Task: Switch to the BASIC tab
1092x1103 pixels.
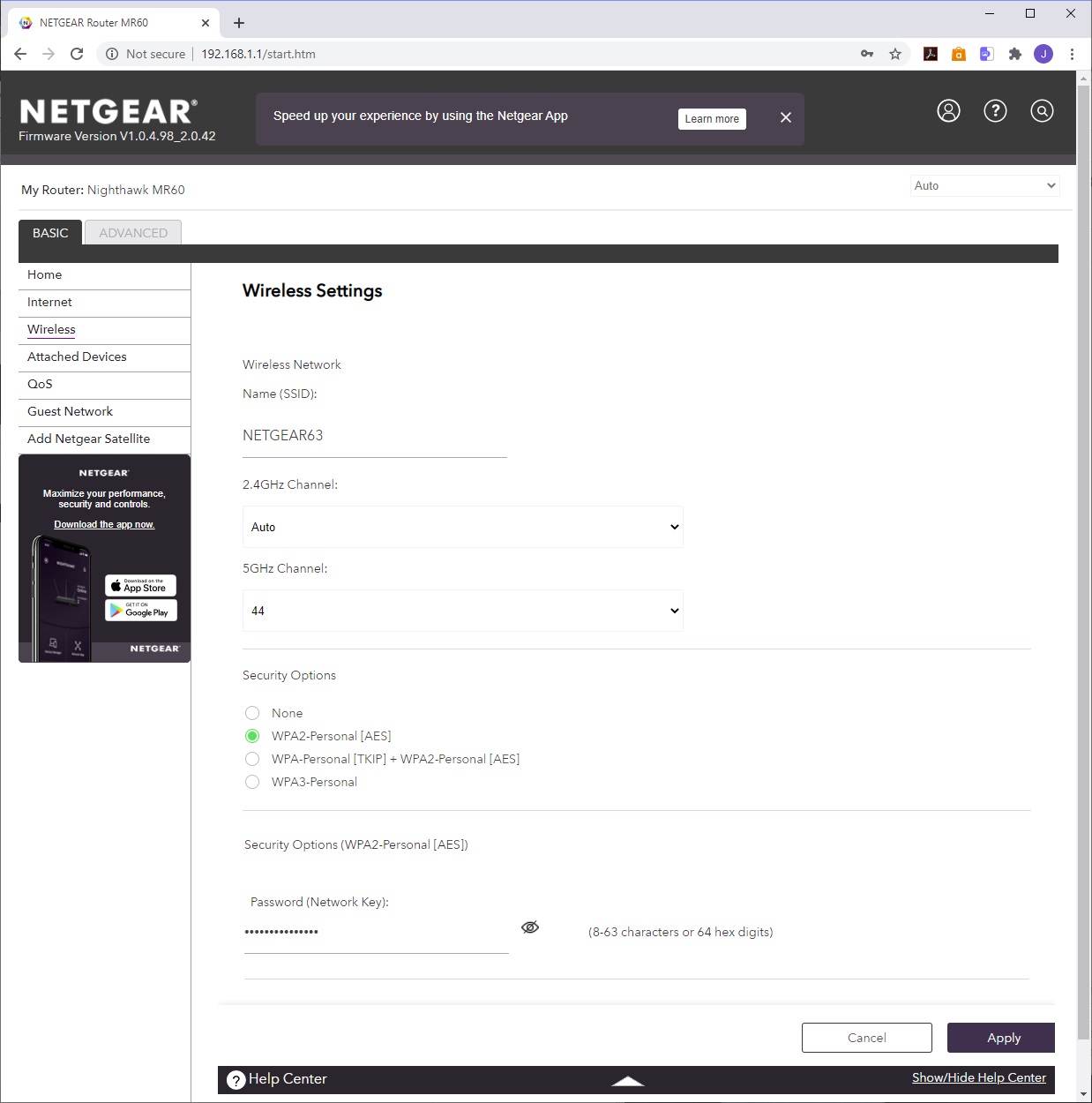Action: pos(50,233)
